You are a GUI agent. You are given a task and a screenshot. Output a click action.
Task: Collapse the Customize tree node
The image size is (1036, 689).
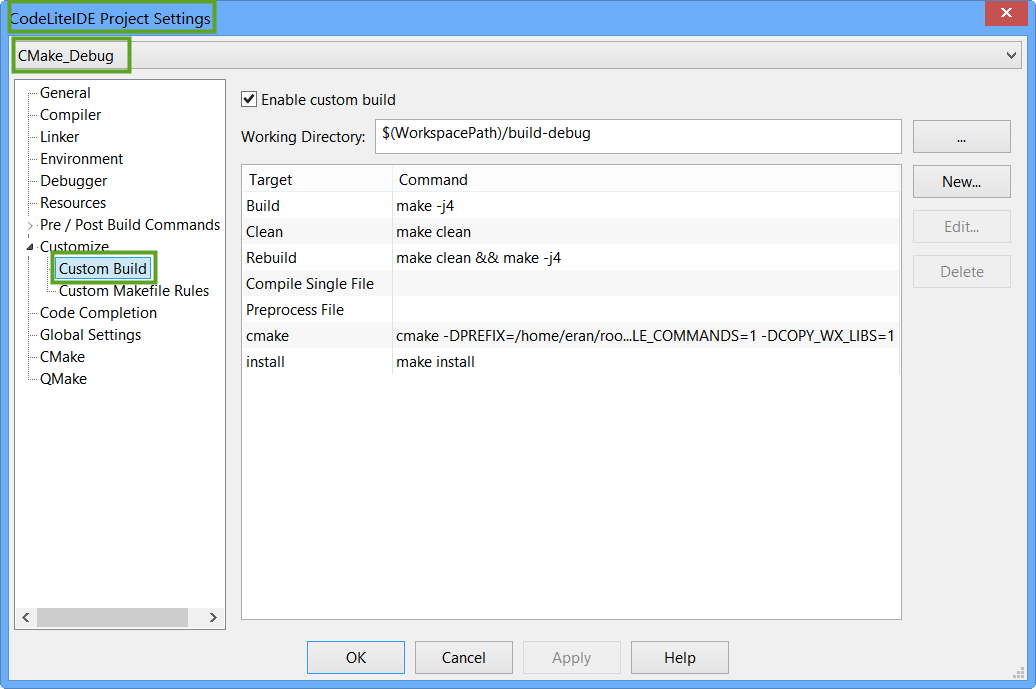coord(30,247)
